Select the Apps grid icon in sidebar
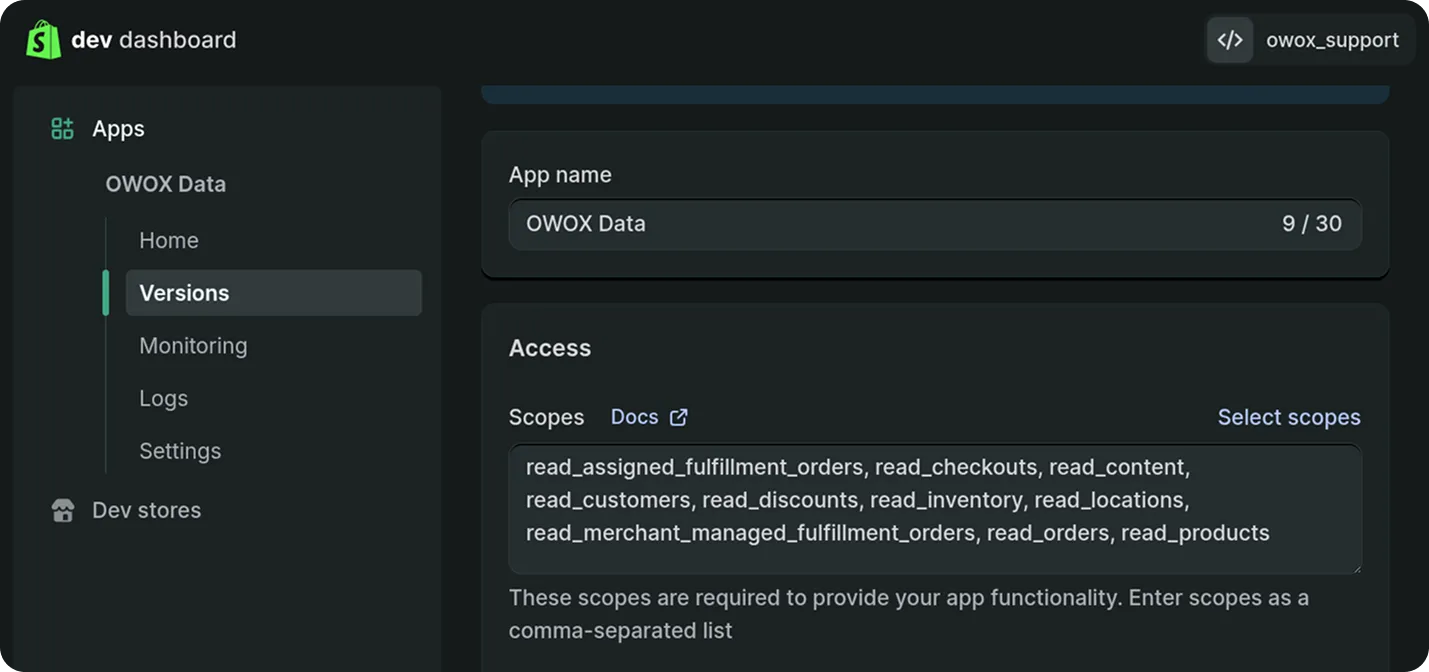Screen dimensions: 1429x672 click(x=61, y=128)
